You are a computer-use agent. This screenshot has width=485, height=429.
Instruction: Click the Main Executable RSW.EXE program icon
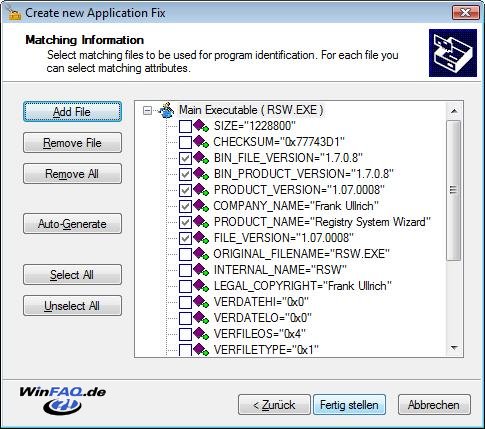pyautogui.click(x=167, y=110)
